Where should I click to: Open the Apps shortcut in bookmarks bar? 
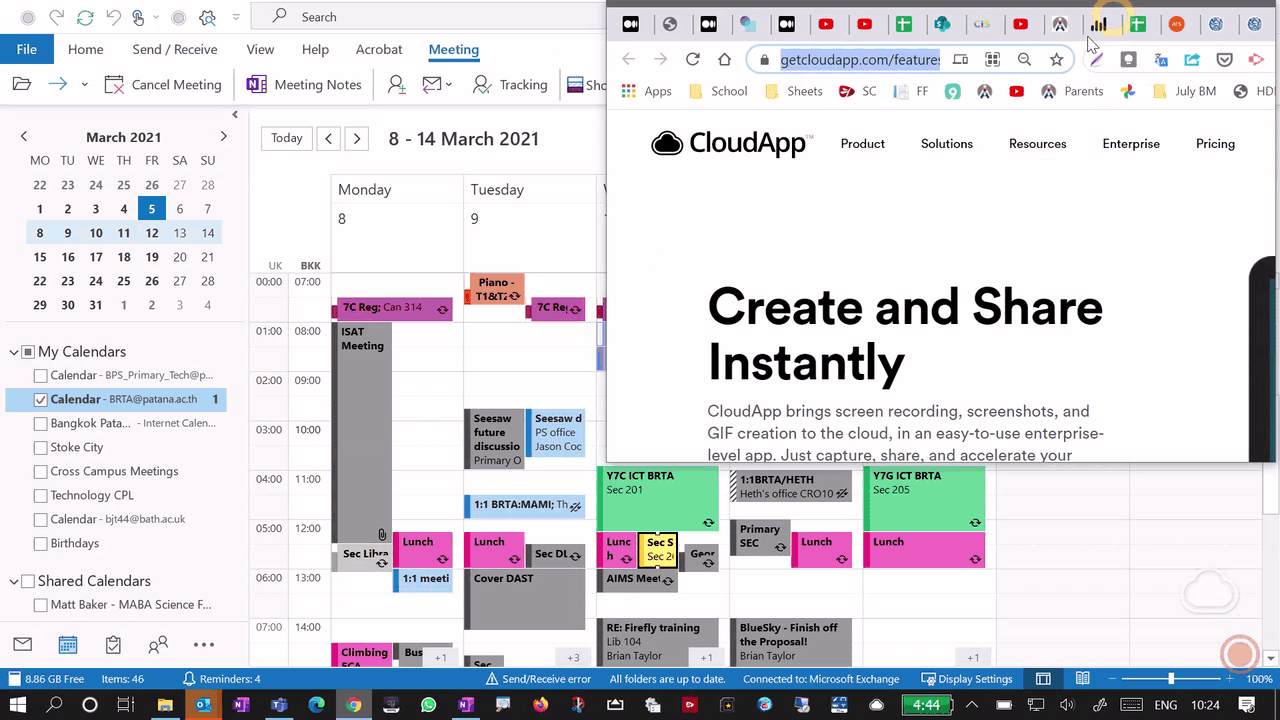(646, 91)
